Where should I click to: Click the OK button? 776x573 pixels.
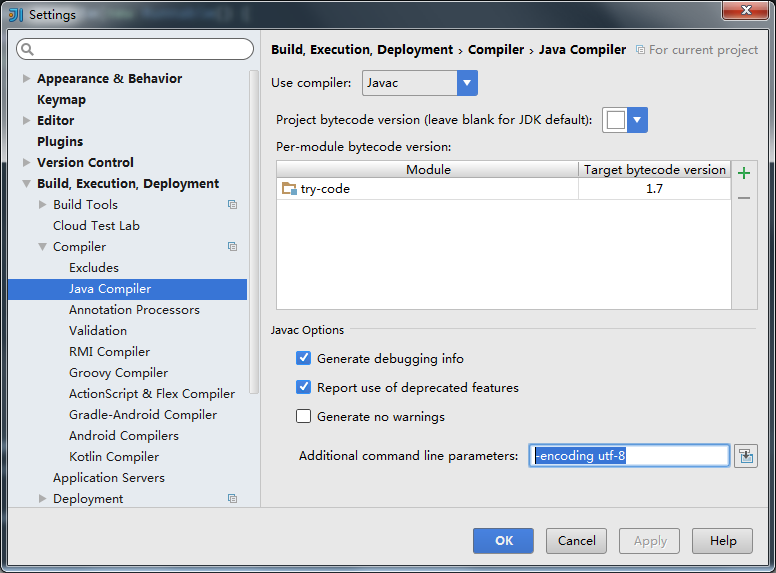click(x=503, y=541)
